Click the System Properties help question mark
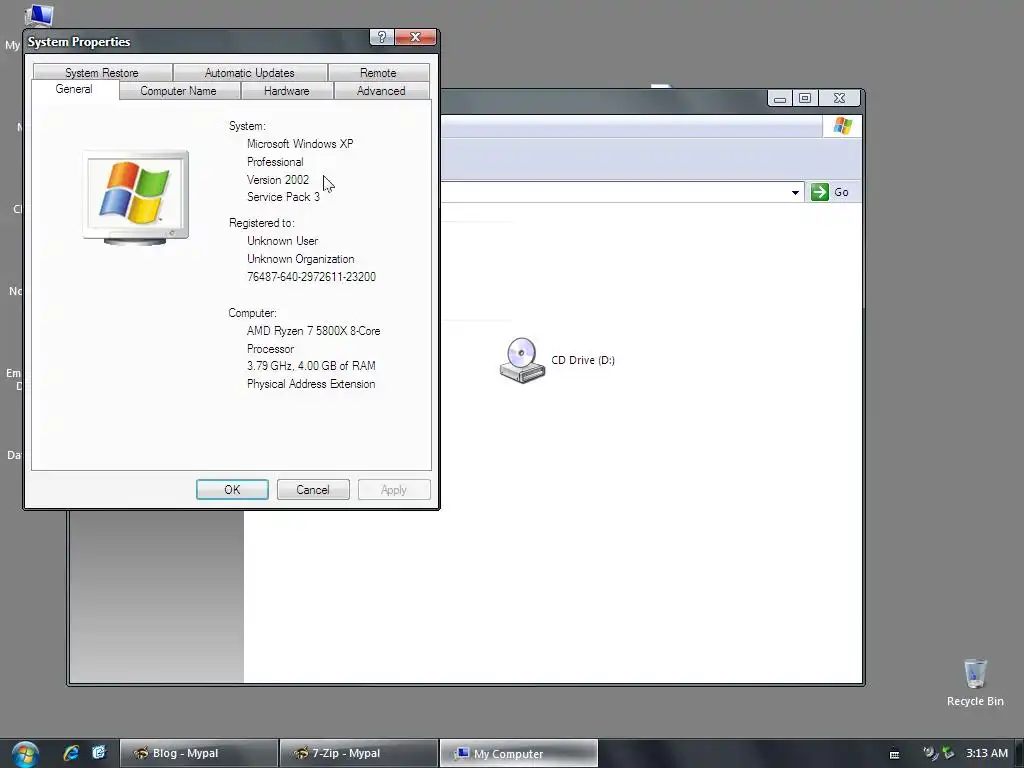This screenshot has height=768, width=1024. (x=381, y=37)
